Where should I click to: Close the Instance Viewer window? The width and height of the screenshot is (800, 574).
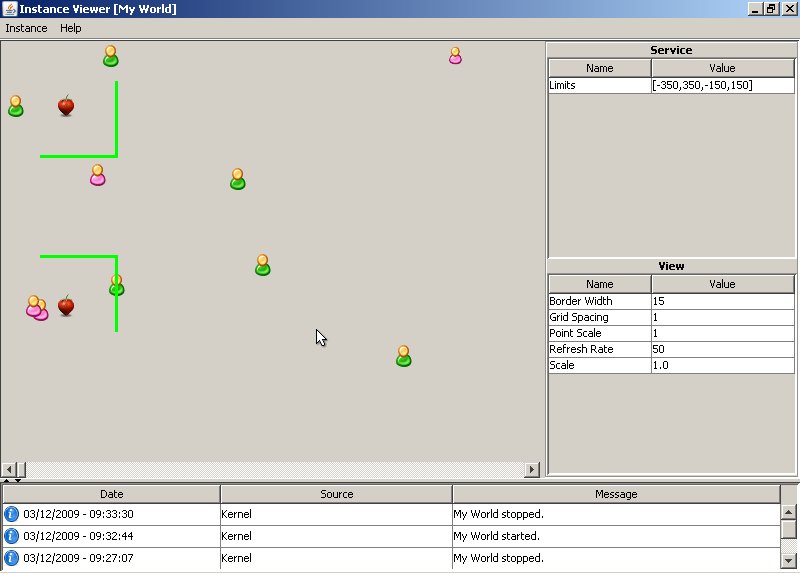789,9
